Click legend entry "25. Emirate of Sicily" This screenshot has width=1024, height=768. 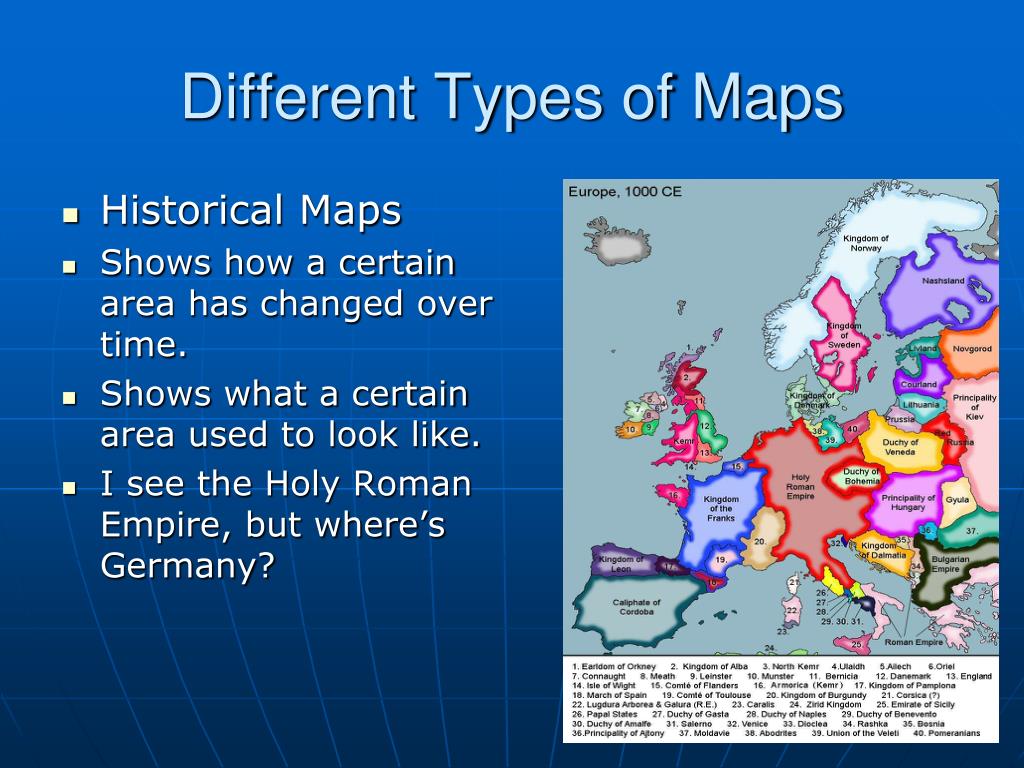coord(916,705)
